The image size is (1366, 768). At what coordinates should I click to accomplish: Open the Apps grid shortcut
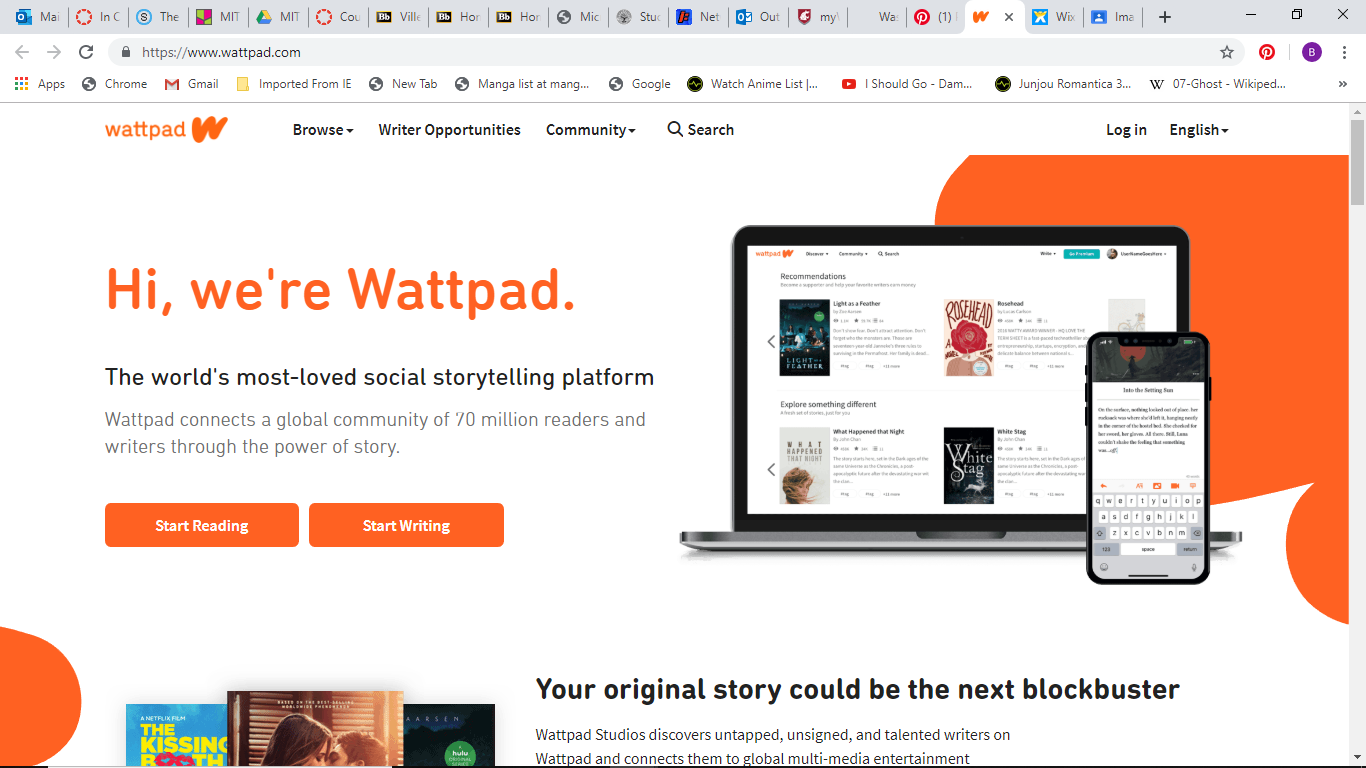point(40,84)
